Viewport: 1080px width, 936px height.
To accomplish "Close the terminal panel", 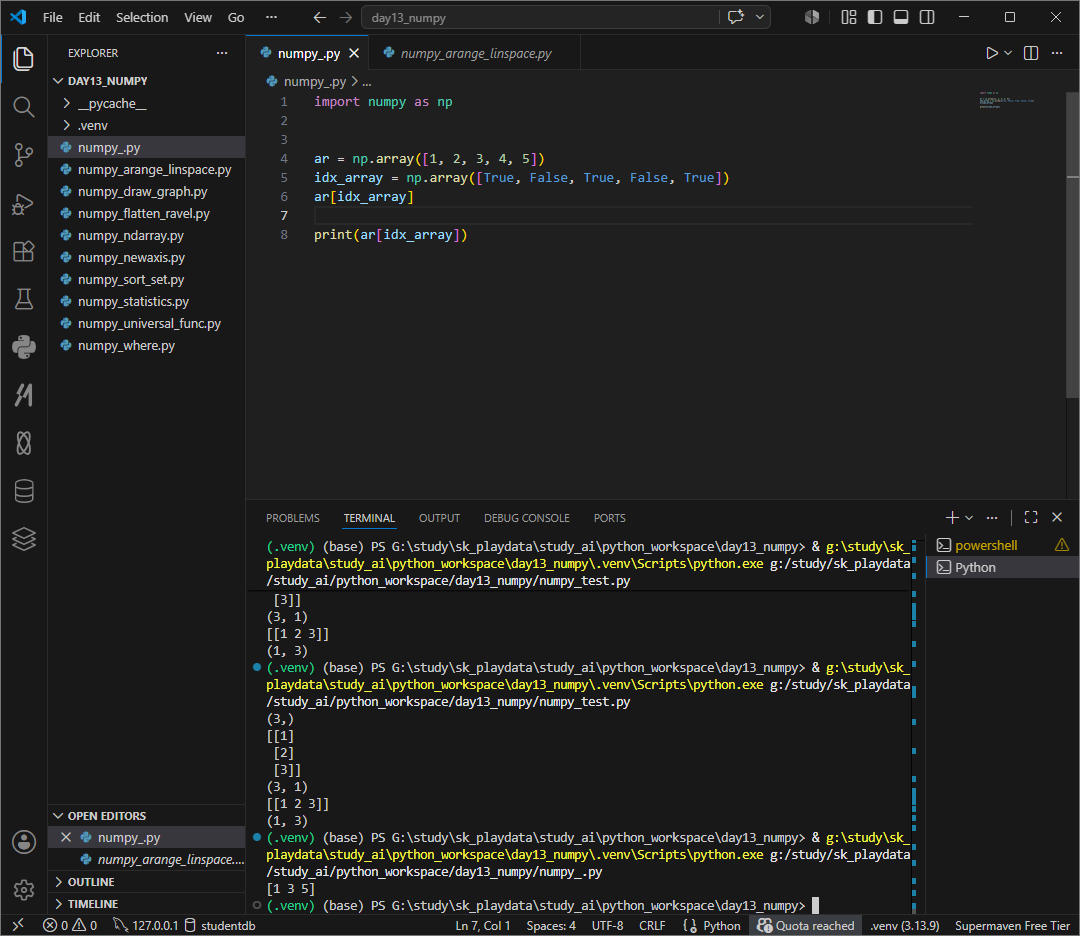I will (x=1057, y=517).
